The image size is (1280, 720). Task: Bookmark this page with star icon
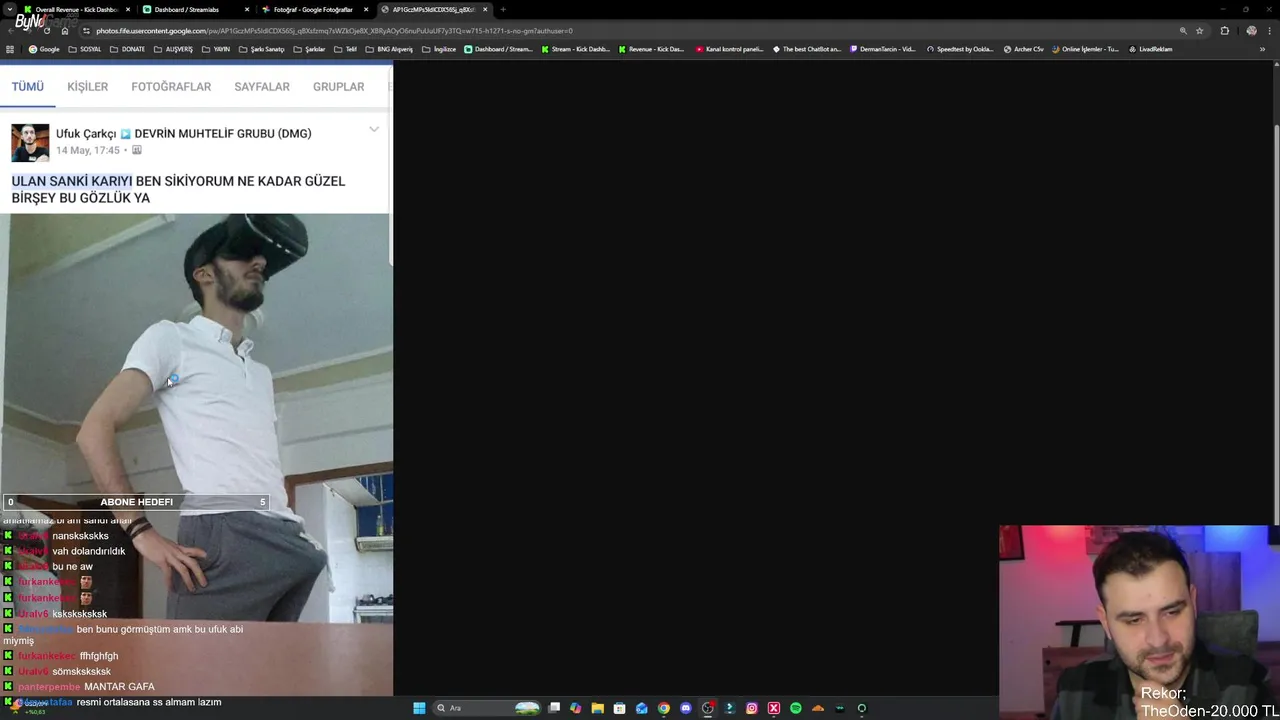[1199, 31]
